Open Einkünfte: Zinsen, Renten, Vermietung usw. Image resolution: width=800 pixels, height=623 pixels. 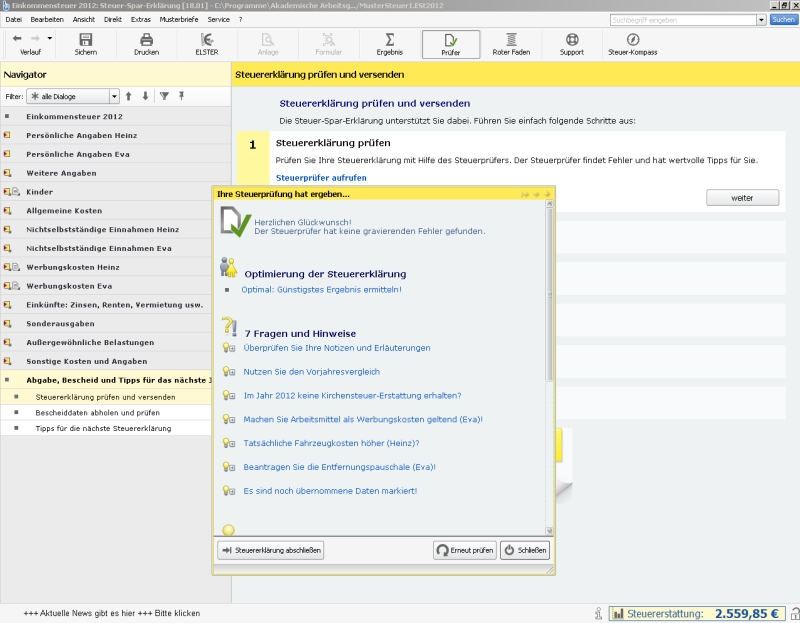coord(115,305)
